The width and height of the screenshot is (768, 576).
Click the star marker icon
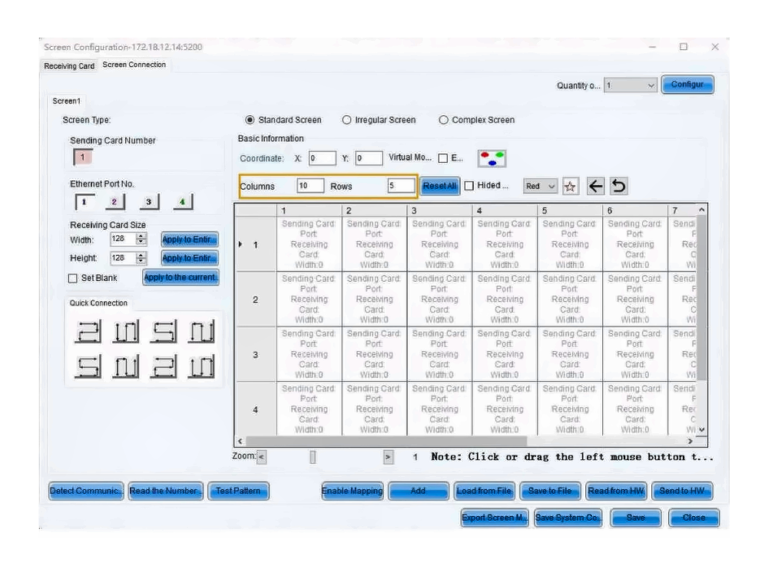point(570,186)
